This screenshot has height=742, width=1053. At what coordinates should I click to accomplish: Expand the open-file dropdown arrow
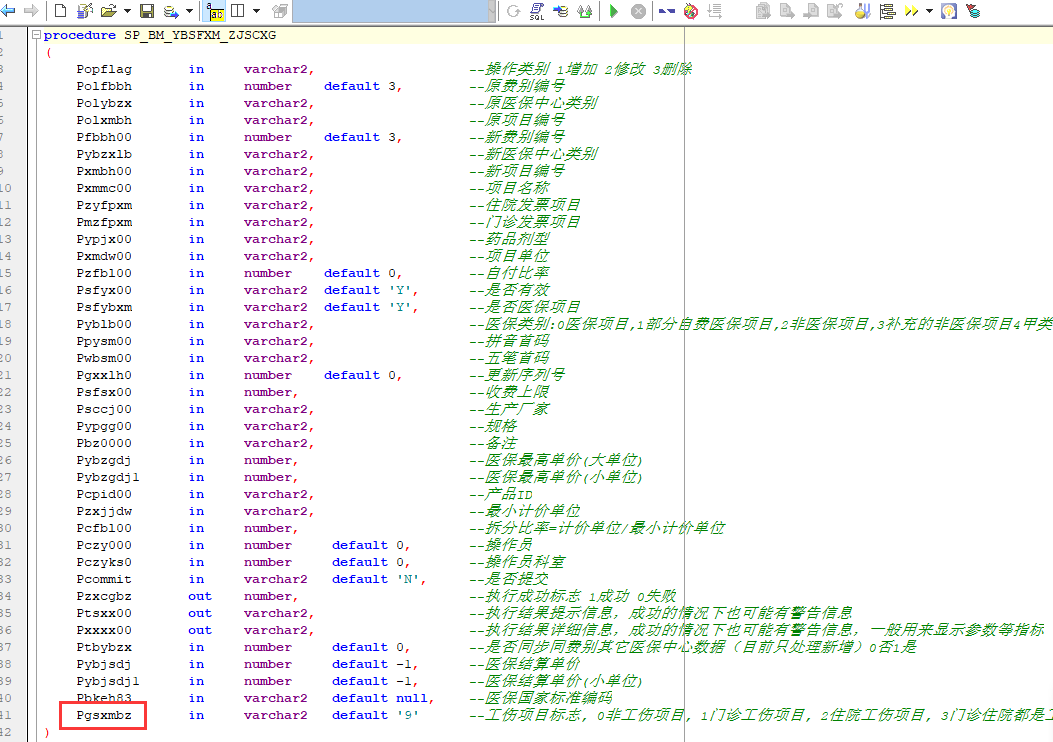pyautogui.click(x=127, y=11)
